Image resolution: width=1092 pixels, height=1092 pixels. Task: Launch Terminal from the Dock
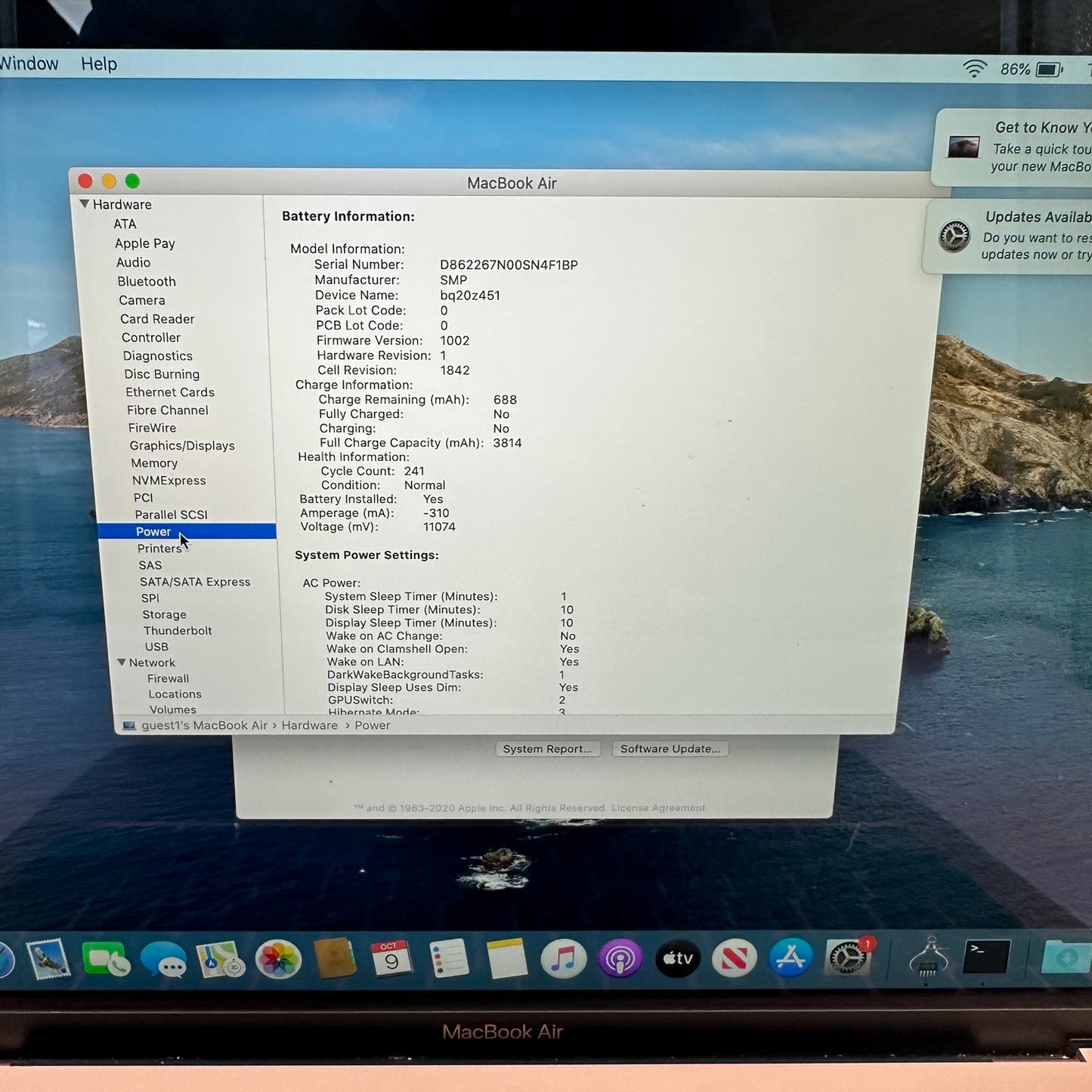click(986, 957)
